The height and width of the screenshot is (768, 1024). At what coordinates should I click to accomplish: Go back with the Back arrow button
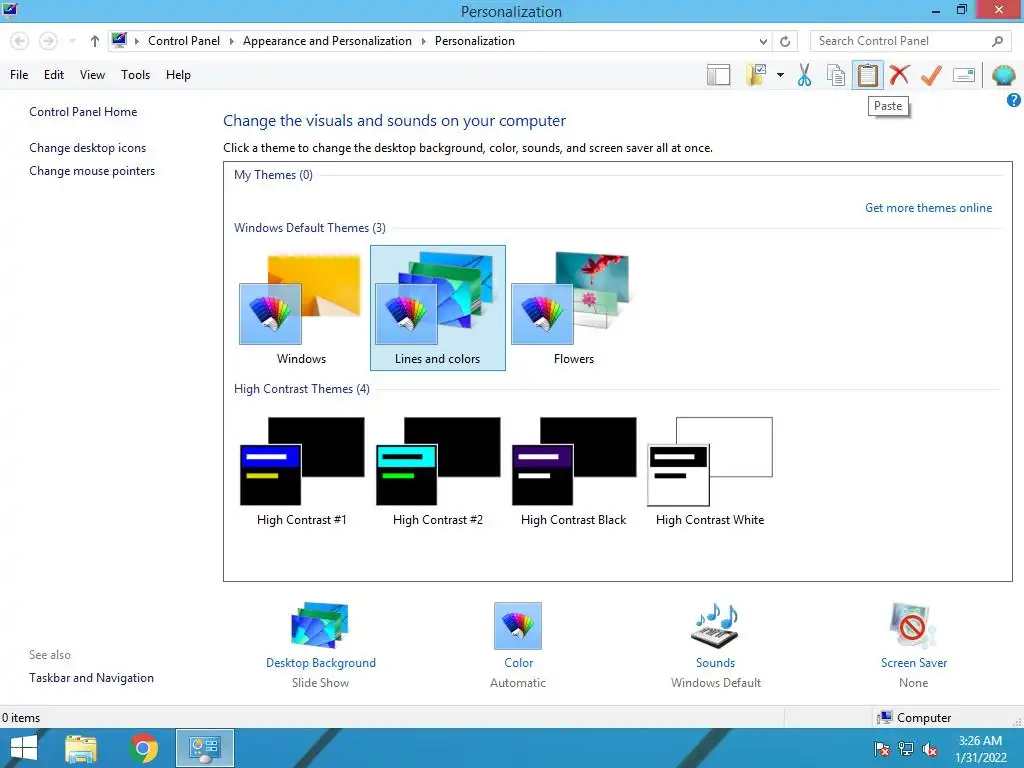20,41
